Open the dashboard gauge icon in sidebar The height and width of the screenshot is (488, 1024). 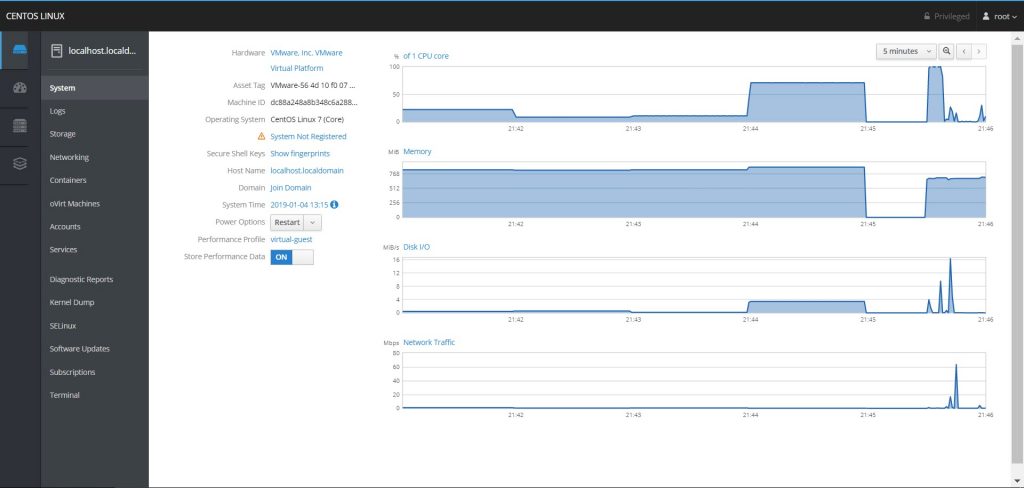(x=20, y=88)
